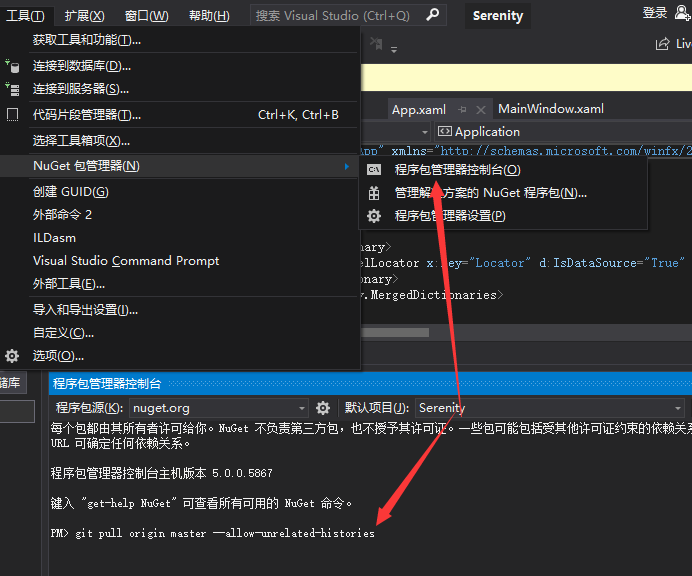Switch to the App.xaml tab

coord(418,109)
